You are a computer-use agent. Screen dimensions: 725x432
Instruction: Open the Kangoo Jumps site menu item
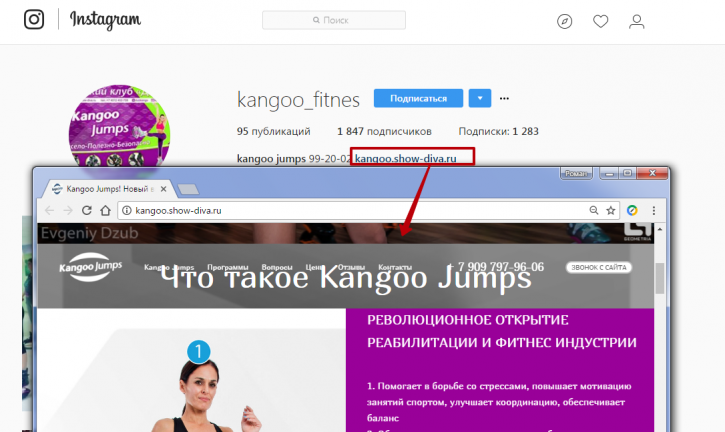tap(169, 267)
